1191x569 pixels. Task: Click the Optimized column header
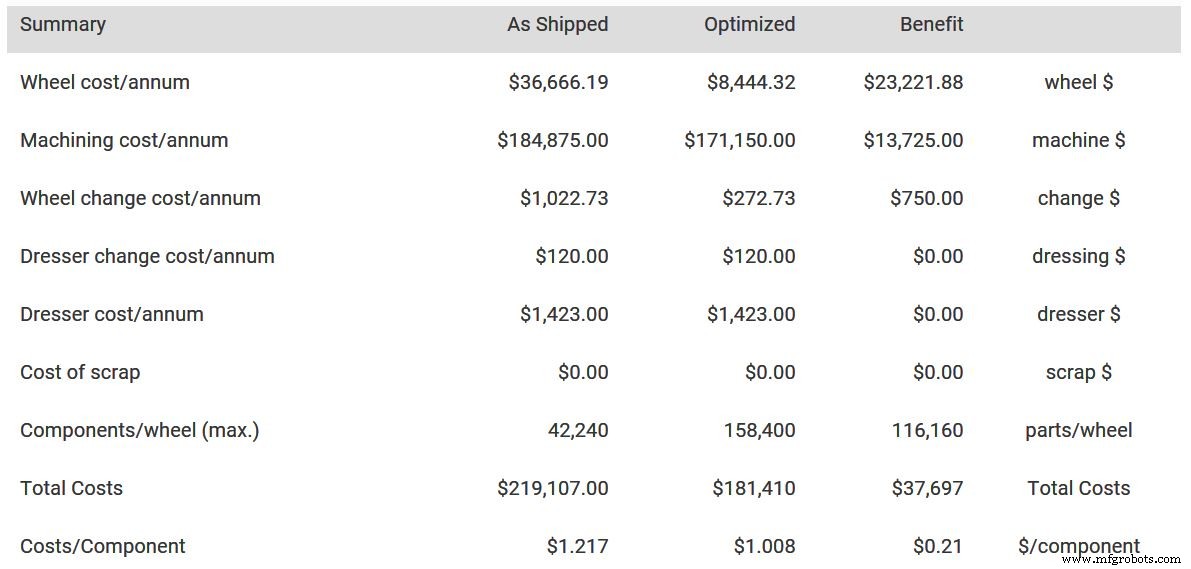click(749, 25)
